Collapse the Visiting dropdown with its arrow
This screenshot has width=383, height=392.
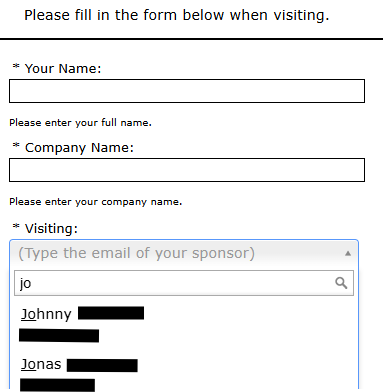348,254
